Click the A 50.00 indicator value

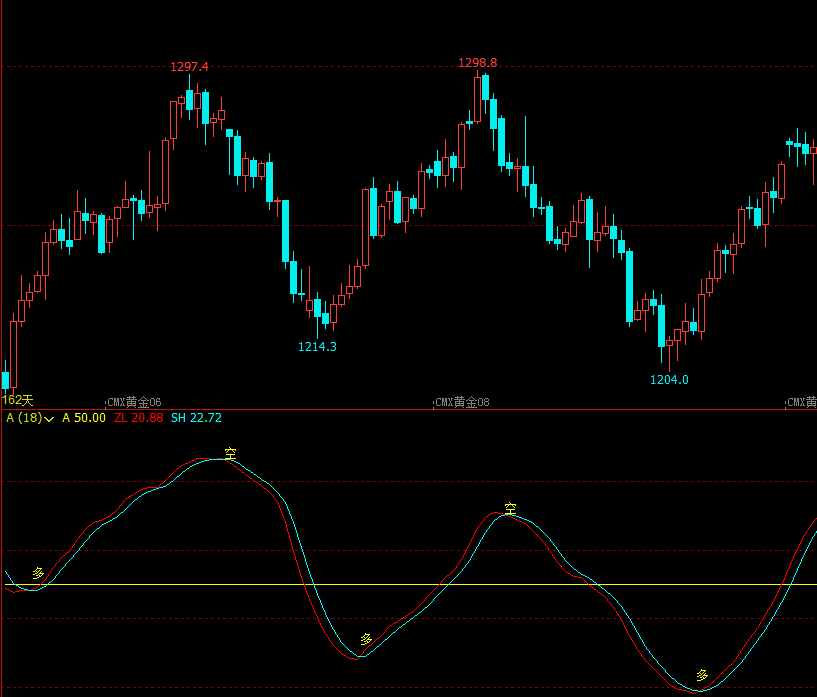click(84, 418)
